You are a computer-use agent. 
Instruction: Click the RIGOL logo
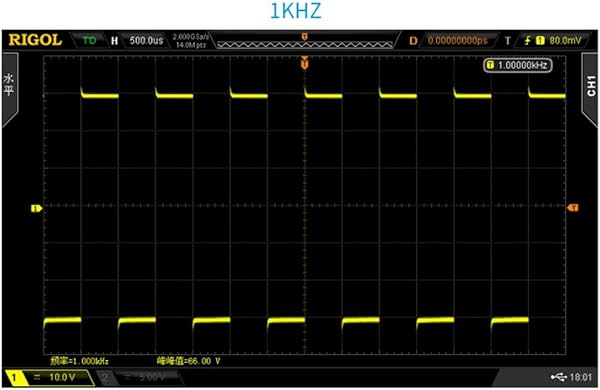pyautogui.click(x=35, y=40)
